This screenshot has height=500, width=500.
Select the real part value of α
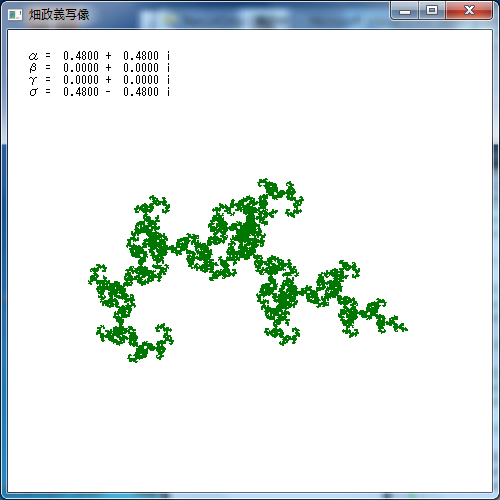81,55
